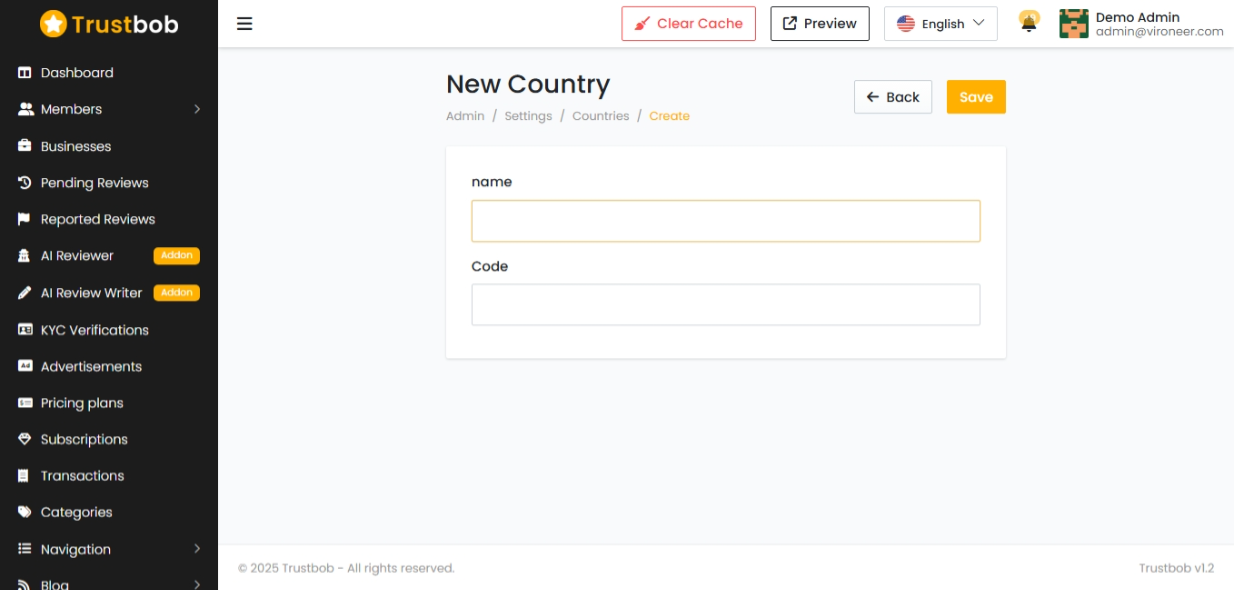Click the Dashboard icon in sidebar
The width and height of the screenshot is (1234, 590).
(x=25, y=73)
